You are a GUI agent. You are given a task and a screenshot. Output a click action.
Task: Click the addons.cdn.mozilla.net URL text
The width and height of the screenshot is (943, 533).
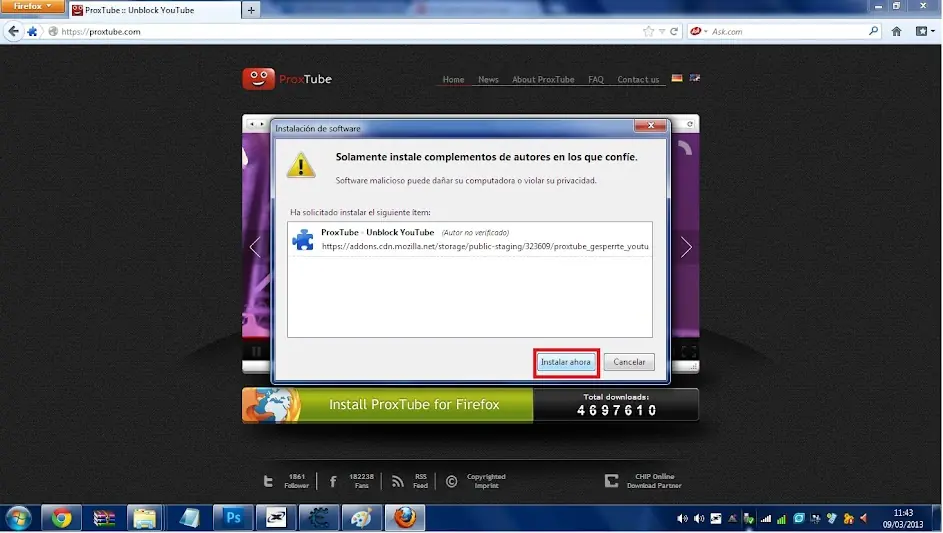point(485,246)
